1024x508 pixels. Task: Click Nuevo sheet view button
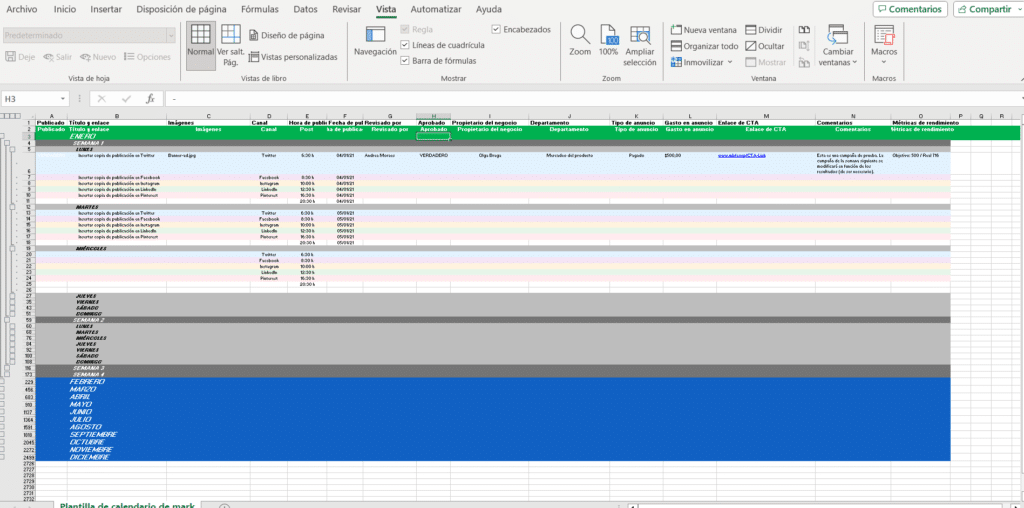point(97,57)
